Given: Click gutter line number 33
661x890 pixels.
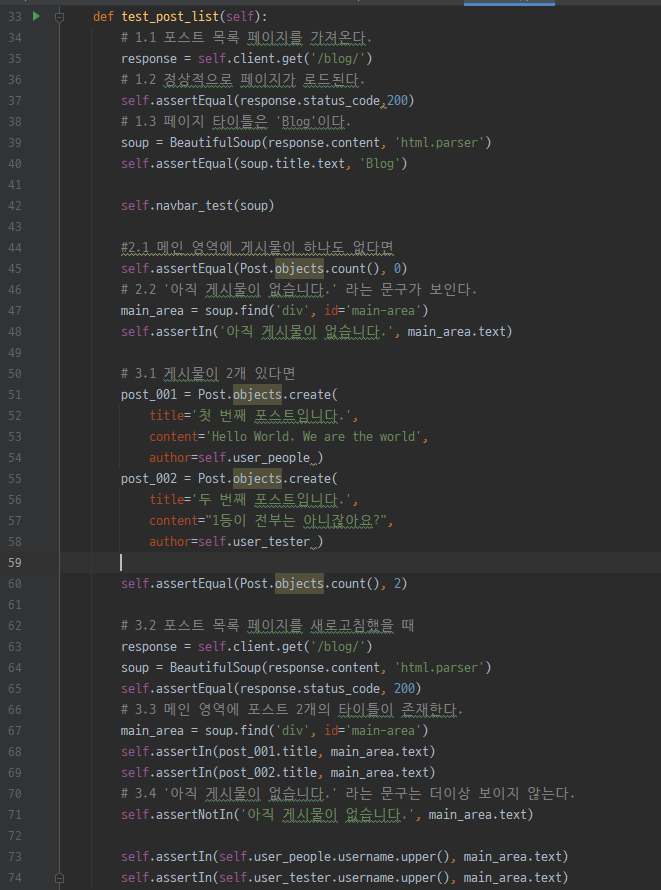Looking at the screenshot, I should [15, 17].
